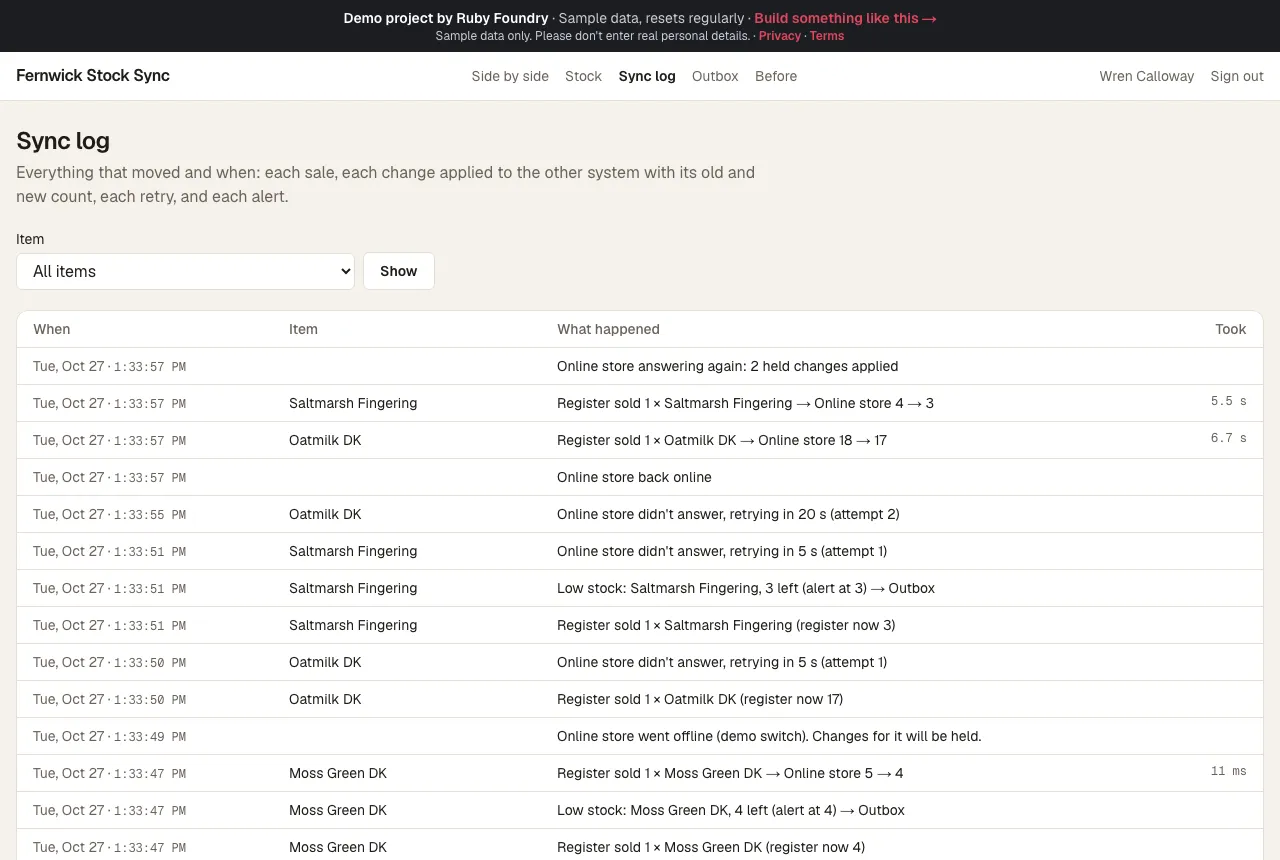The image size is (1280, 860).
Task: Click Saltmarsh Fingering 'retrying in 5 s (attempt 1)' entry
Action: tap(722, 551)
